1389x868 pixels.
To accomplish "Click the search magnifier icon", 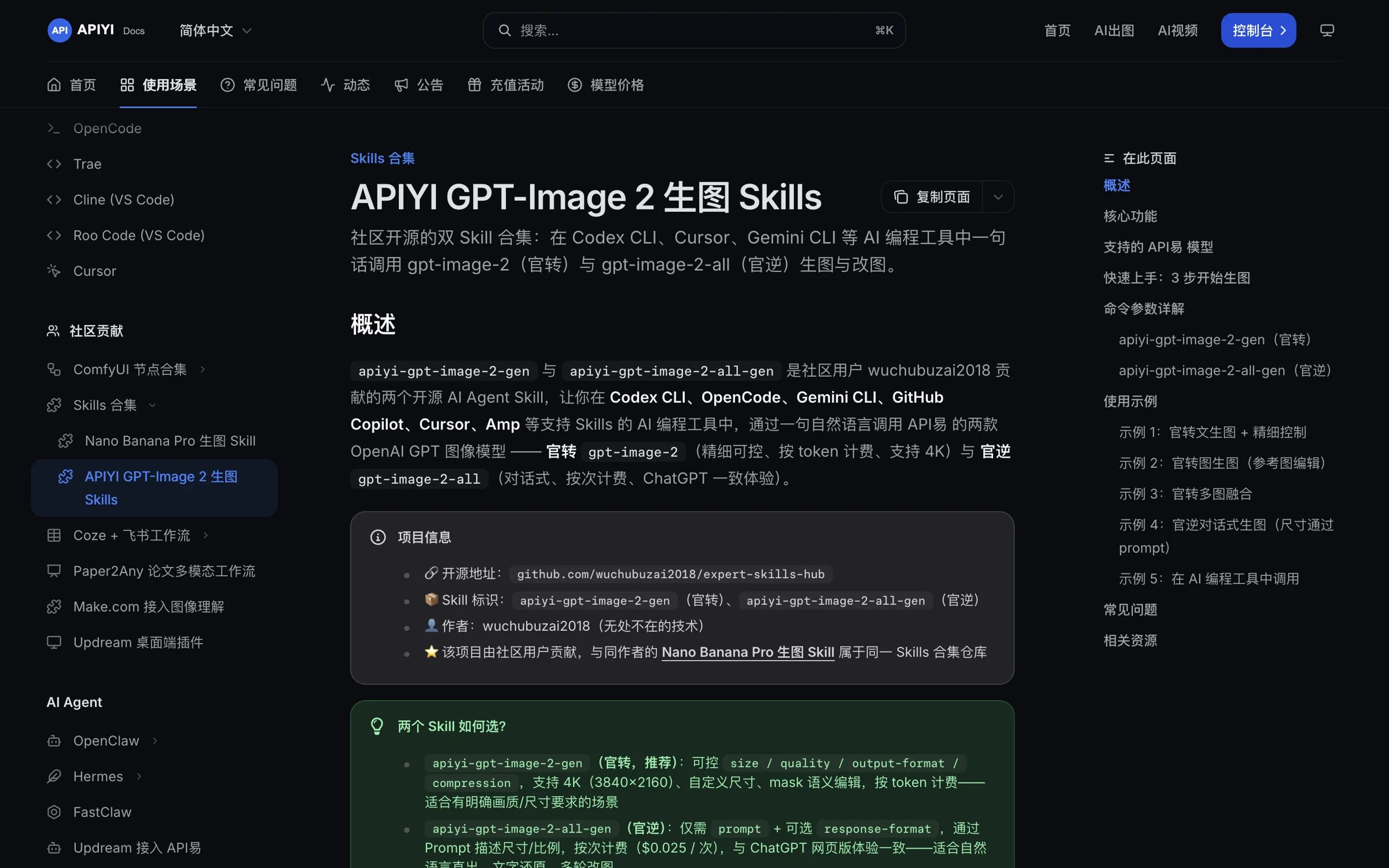I will 505,30.
